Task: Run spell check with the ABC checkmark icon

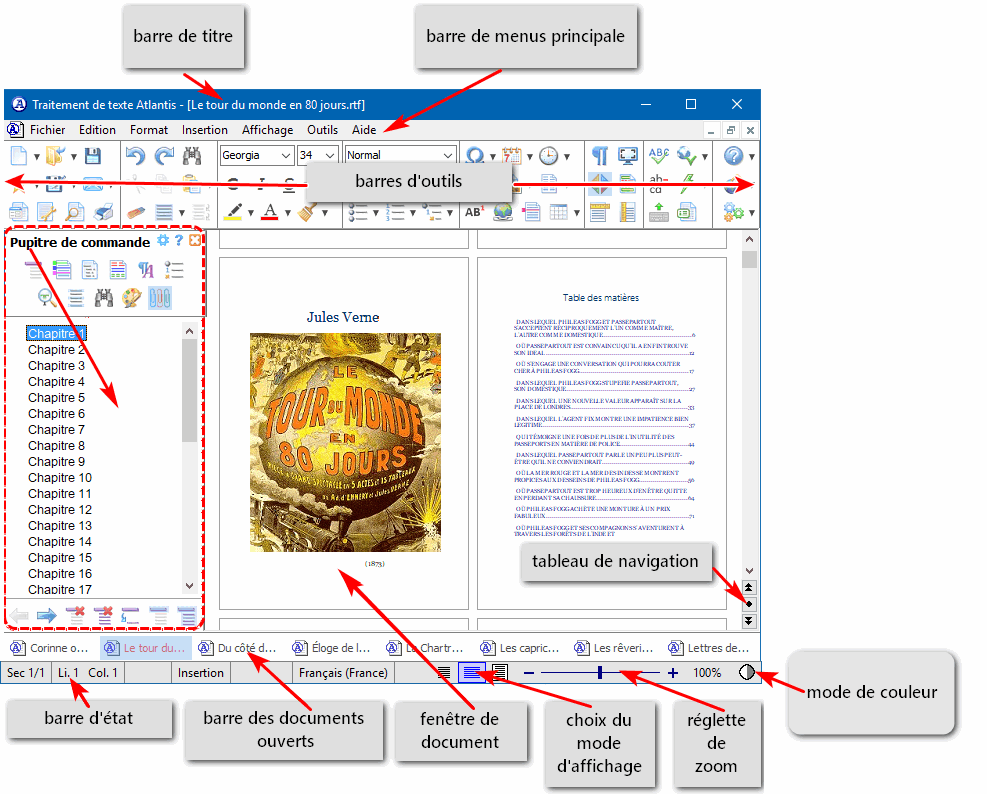Action: [x=658, y=156]
